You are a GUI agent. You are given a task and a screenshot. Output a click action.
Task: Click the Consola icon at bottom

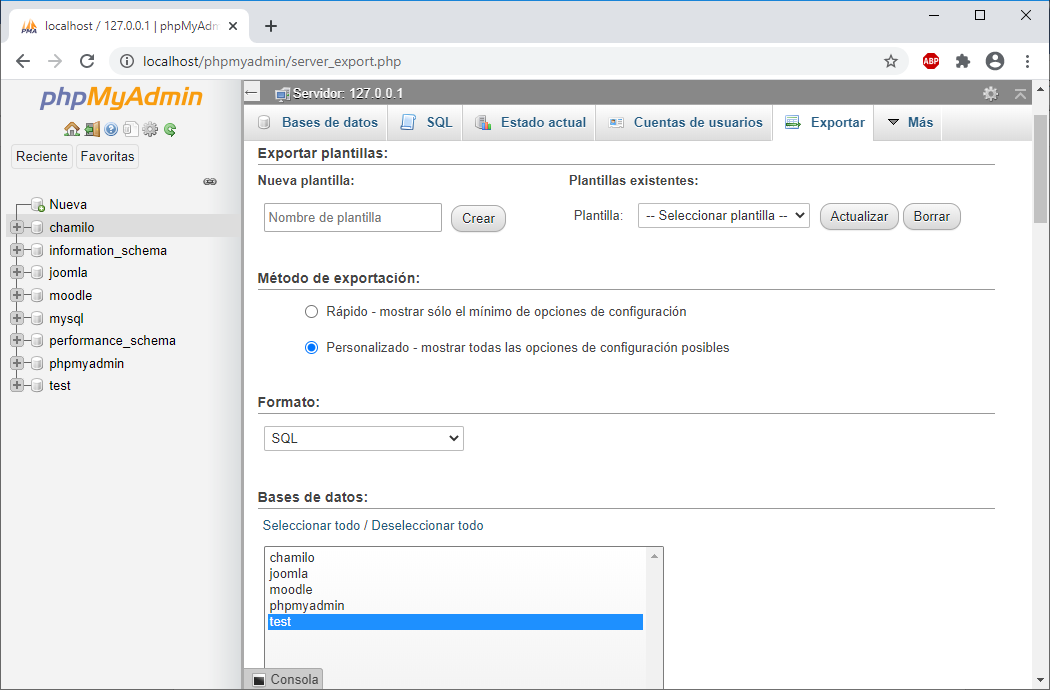pyautogui.click(x=259, y=680)
